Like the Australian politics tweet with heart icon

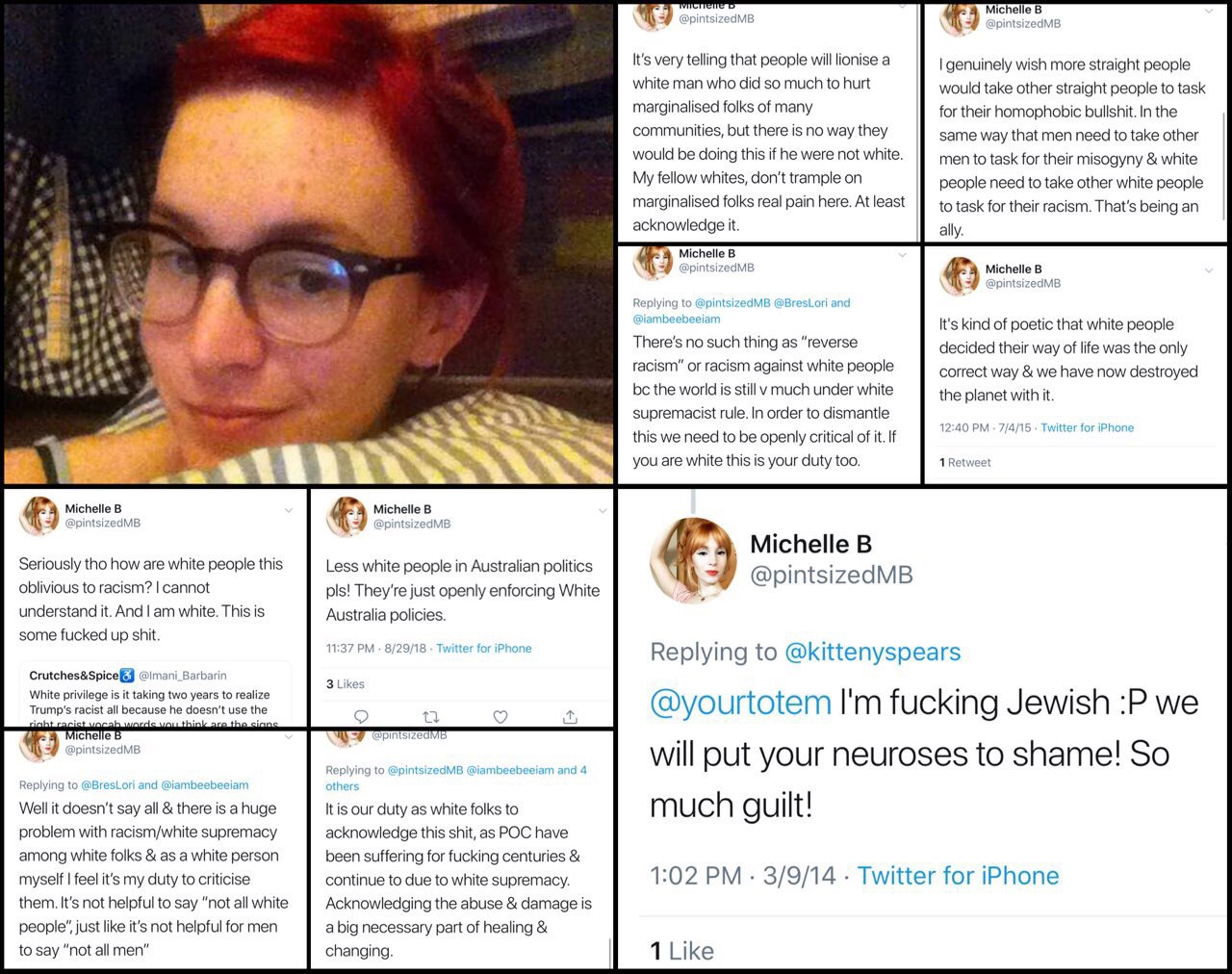point(500,716)
